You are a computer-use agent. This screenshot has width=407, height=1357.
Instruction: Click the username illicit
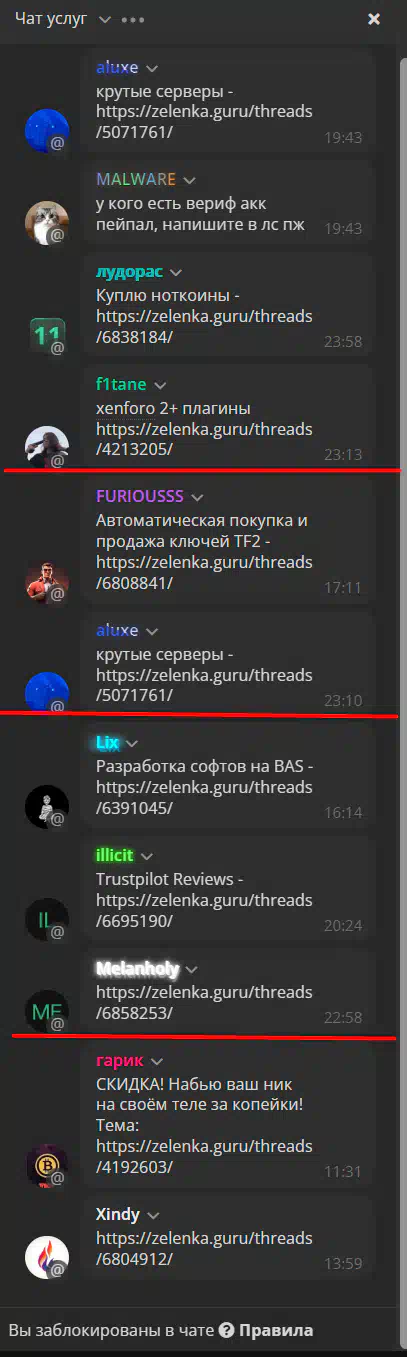(115, 856)
